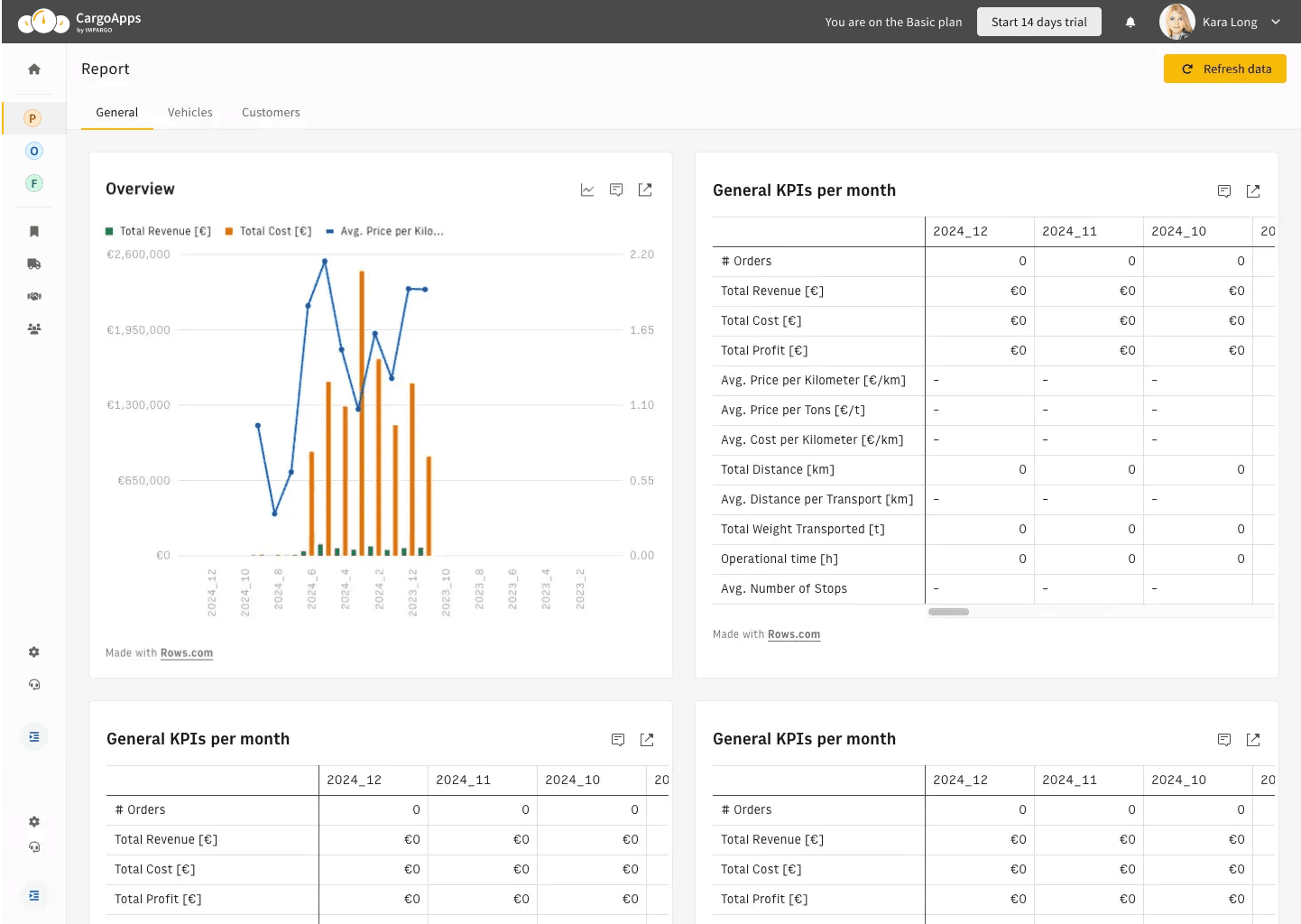This screenshot has width=1301, height=924.
Task: Click the Report page title
Action: 106,69
